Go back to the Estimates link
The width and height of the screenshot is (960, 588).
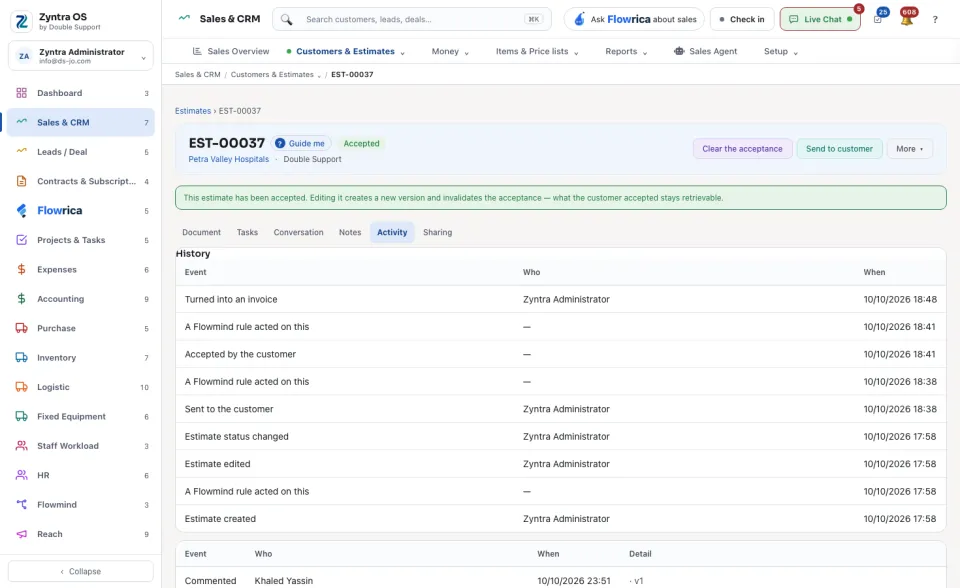click(193, 111)
